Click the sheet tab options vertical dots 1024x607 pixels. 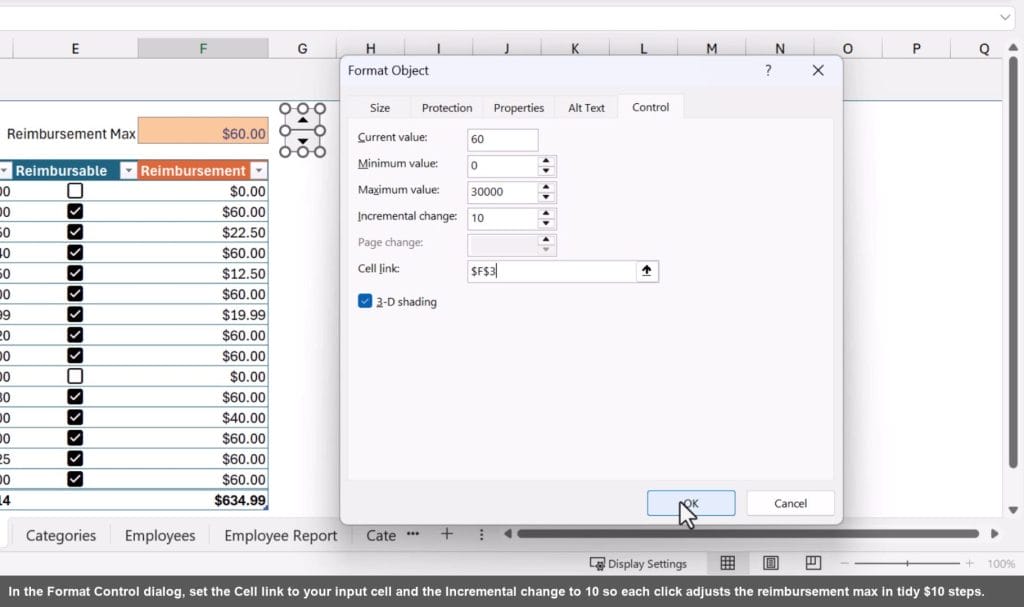(x=481, y=534)
